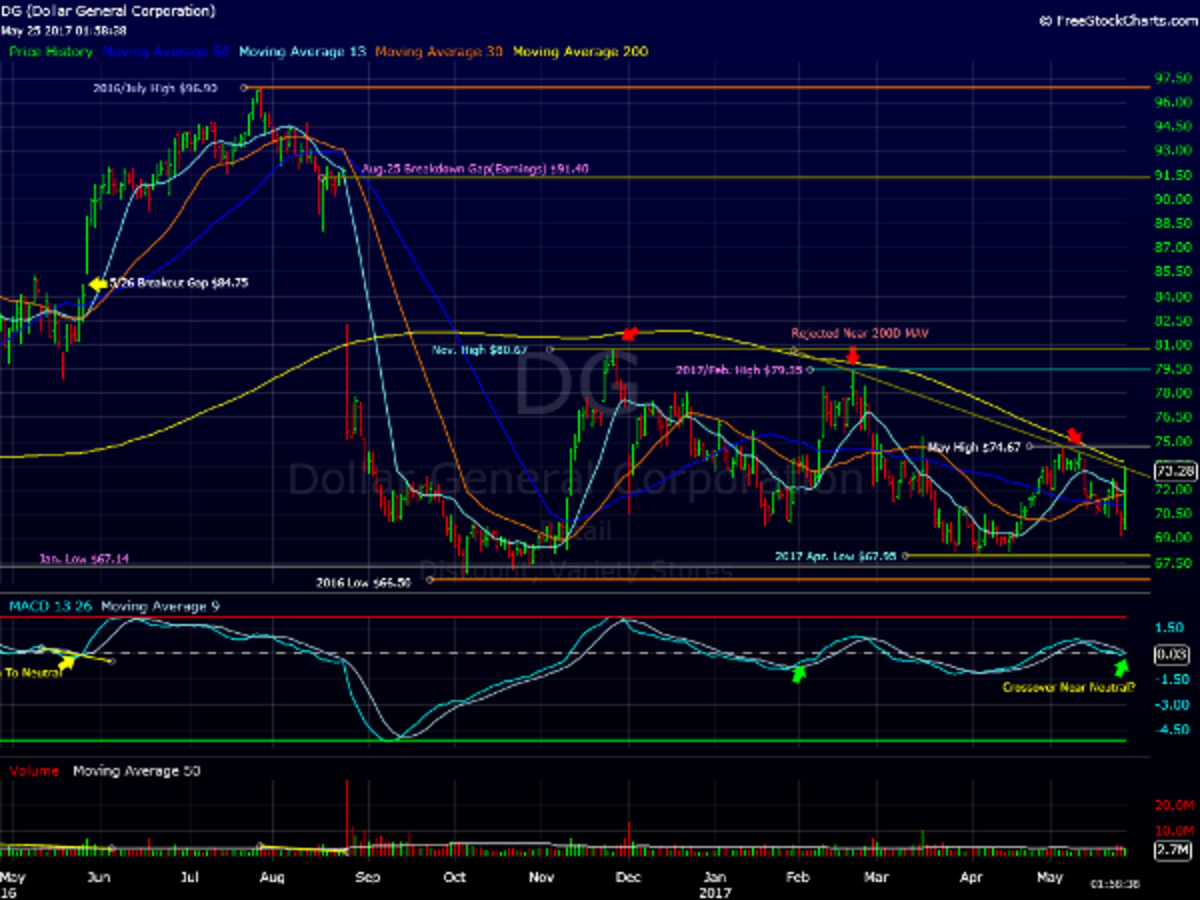This screenshot has width=1200, height=900.
Task: Click the green arrow above Crossover Near Neutral
Action: click(x=1122, y=667)
